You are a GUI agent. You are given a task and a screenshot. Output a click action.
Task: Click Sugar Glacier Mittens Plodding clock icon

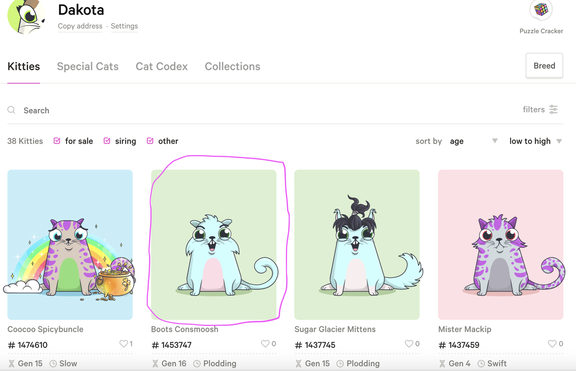coord(340,364)
